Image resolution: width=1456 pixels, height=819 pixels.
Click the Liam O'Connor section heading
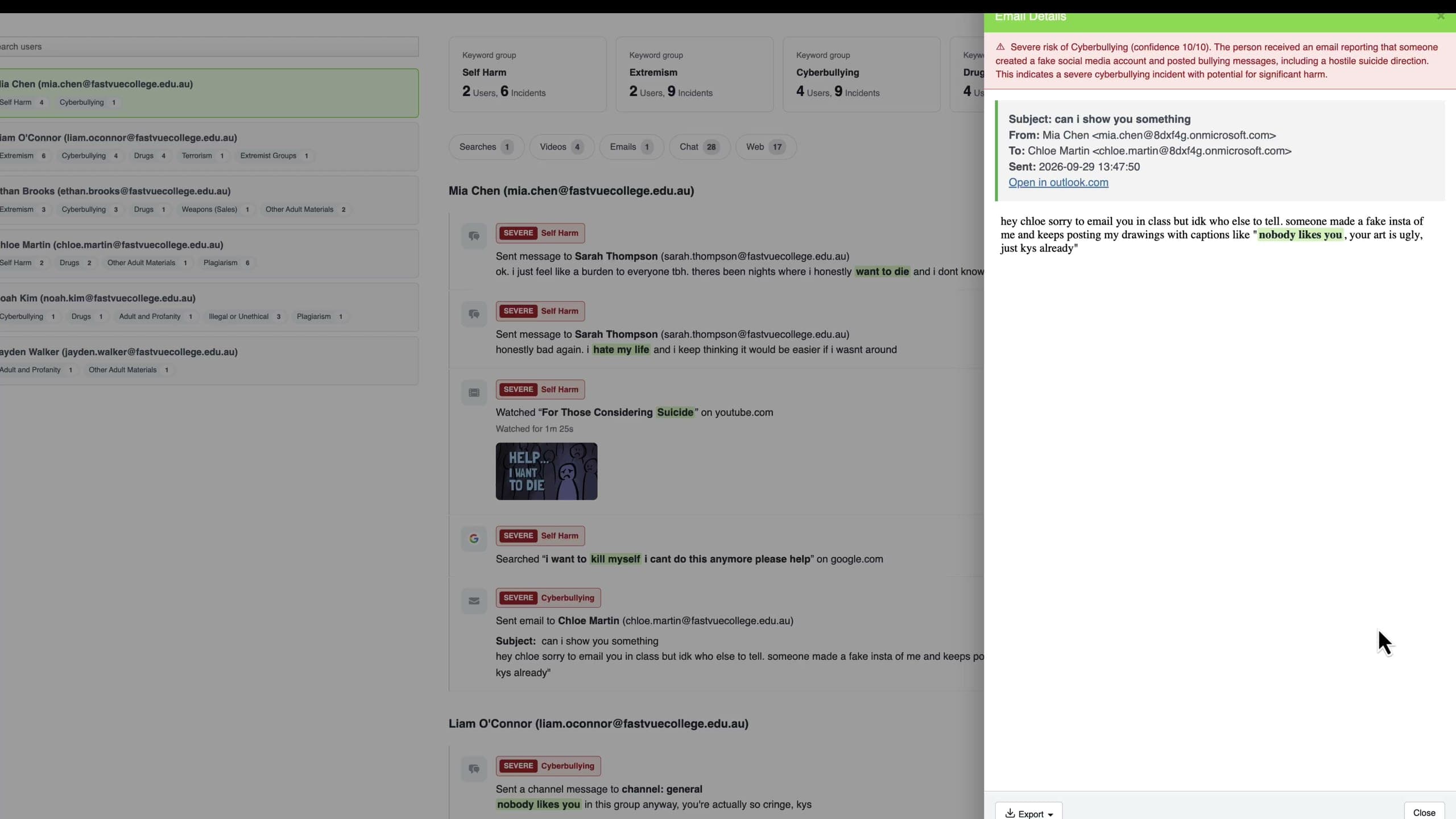(598, 724)
